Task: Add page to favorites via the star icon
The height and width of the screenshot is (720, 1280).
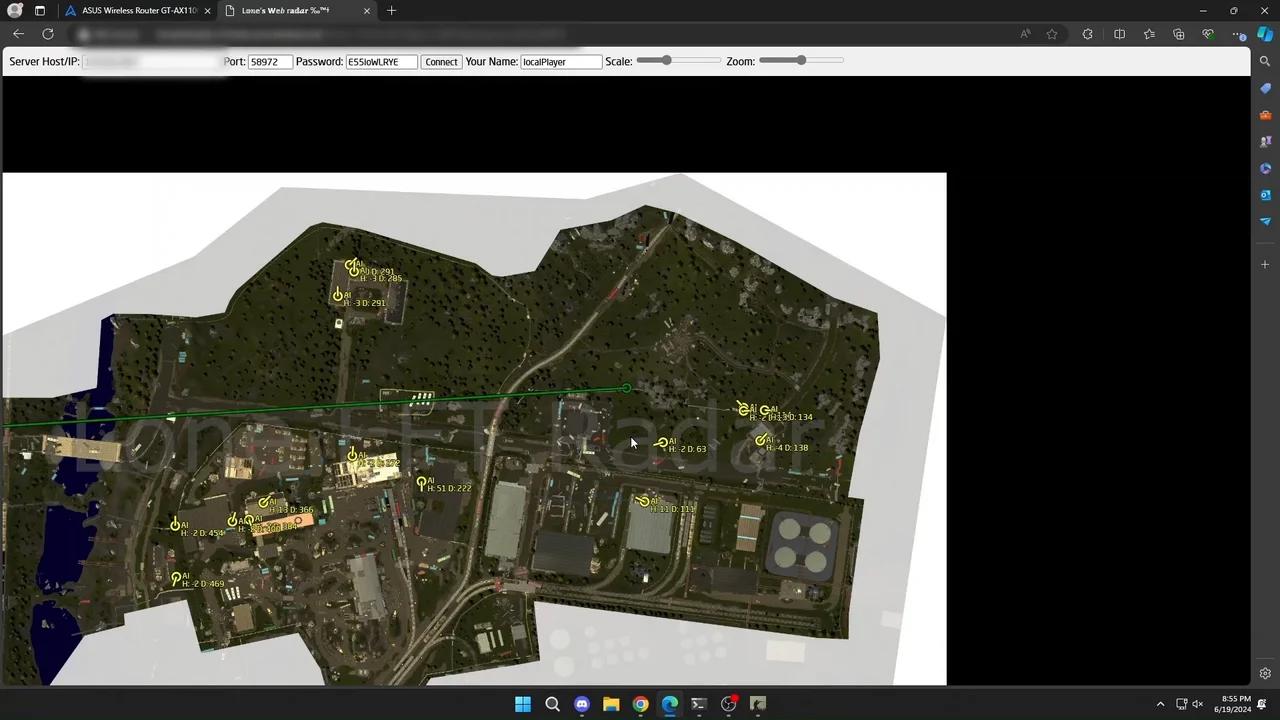Action: point(1052,33)
